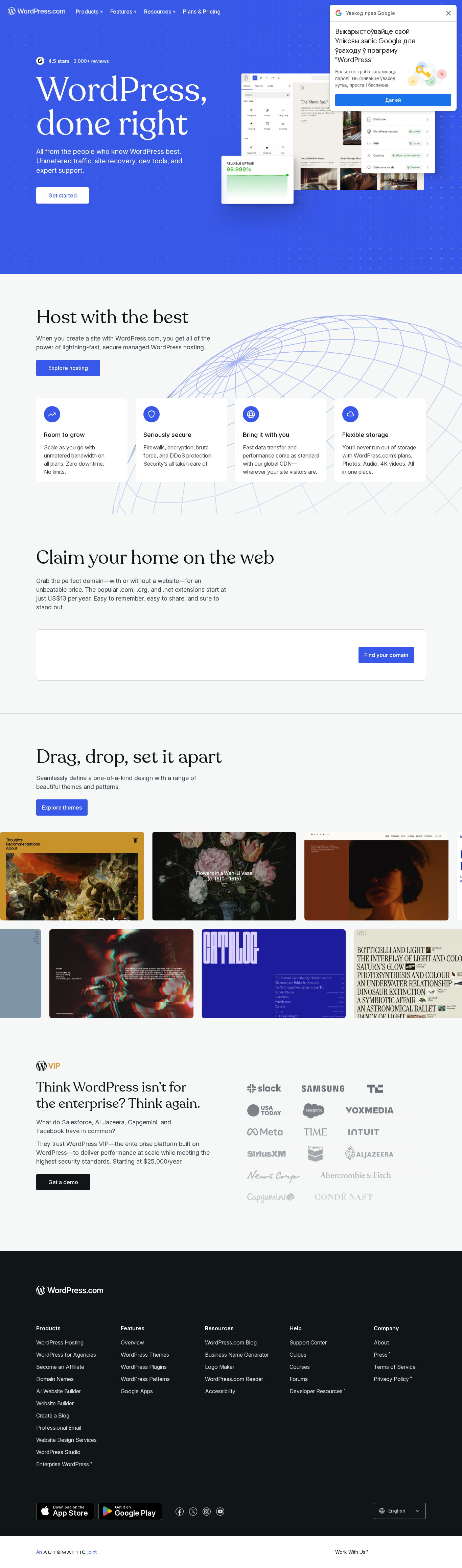Image resolution: width=462 pixels, height=1568 pixels.
Task: Expand the Products menu in header
Action: (89, 11)
